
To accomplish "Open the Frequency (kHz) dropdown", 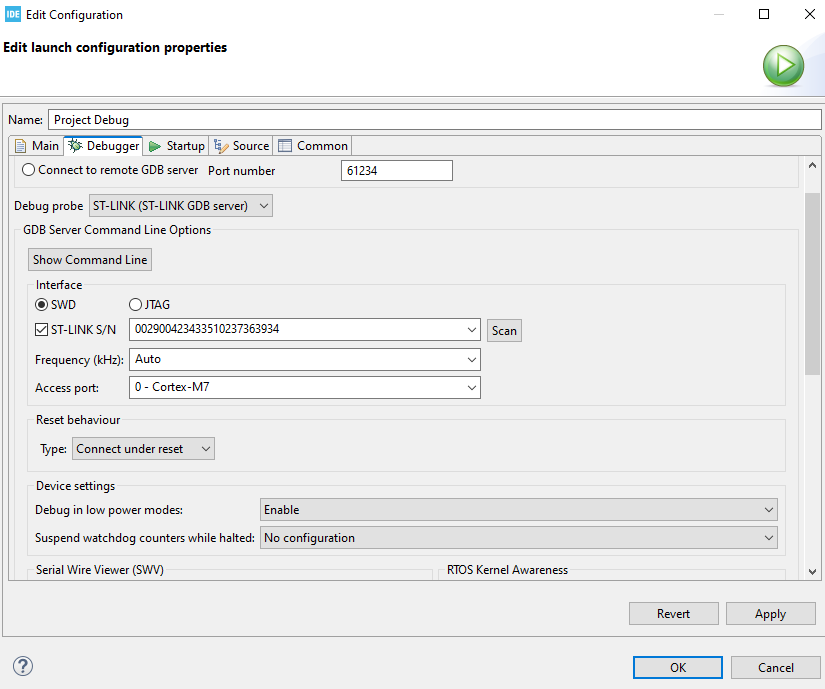I will click(x=472, y=359).
